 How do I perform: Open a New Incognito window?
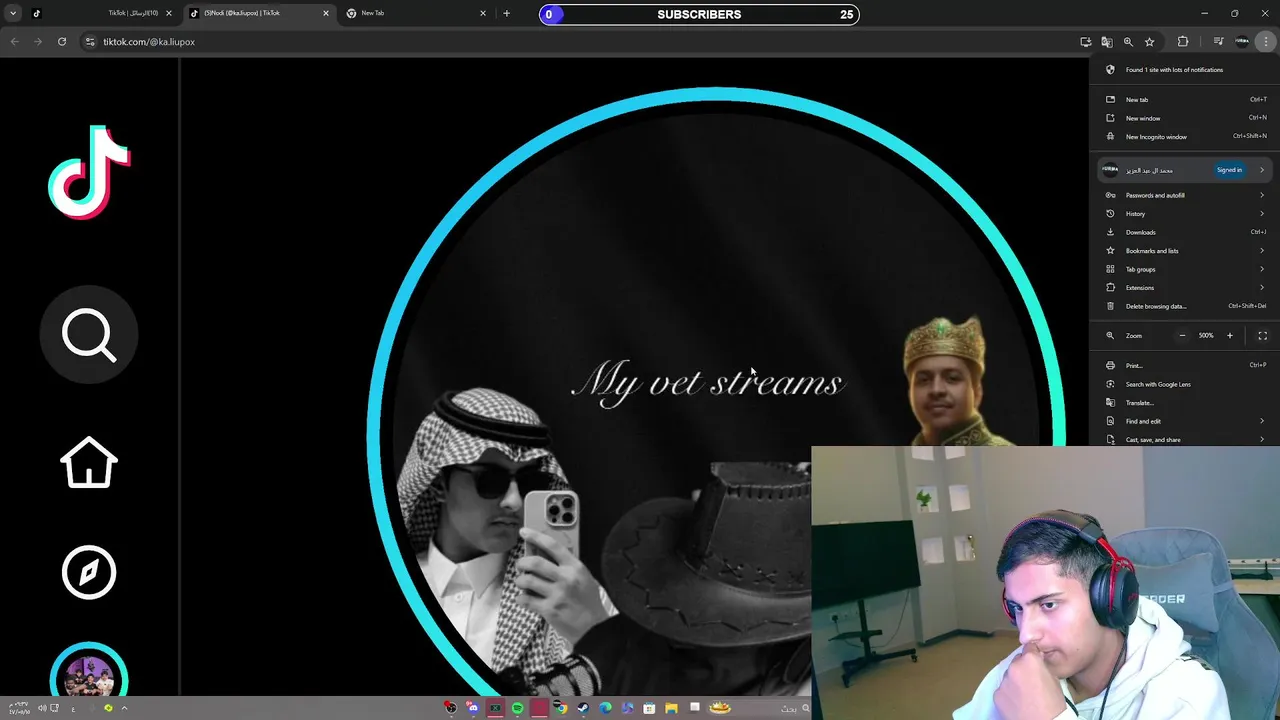tap(1185, 137)
